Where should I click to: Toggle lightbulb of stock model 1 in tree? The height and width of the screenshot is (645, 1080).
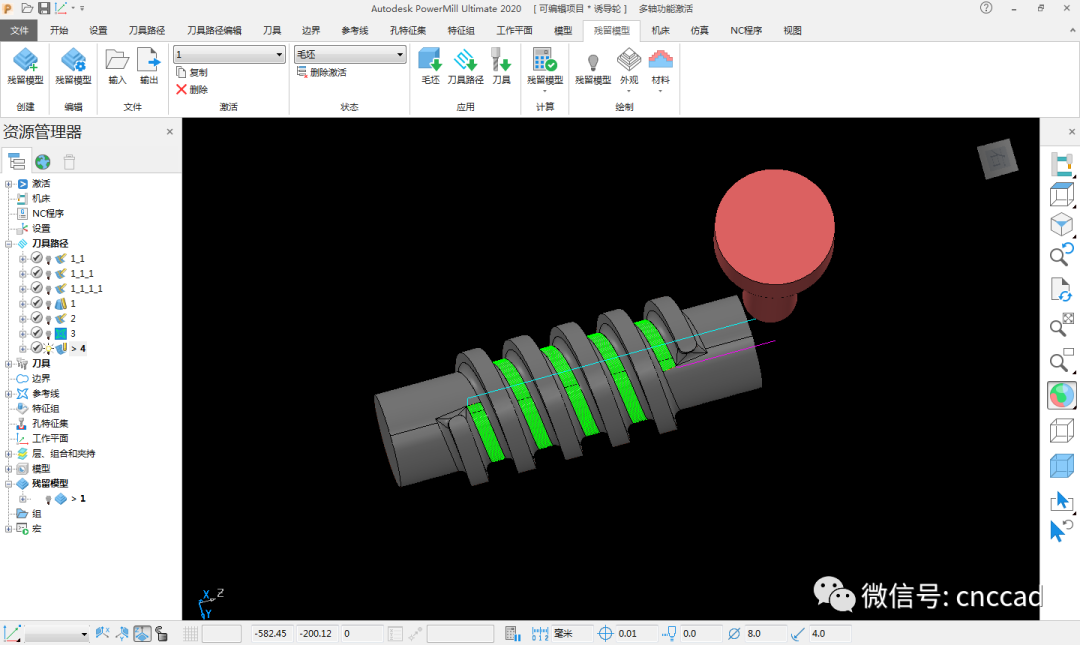tap(48, 499)
